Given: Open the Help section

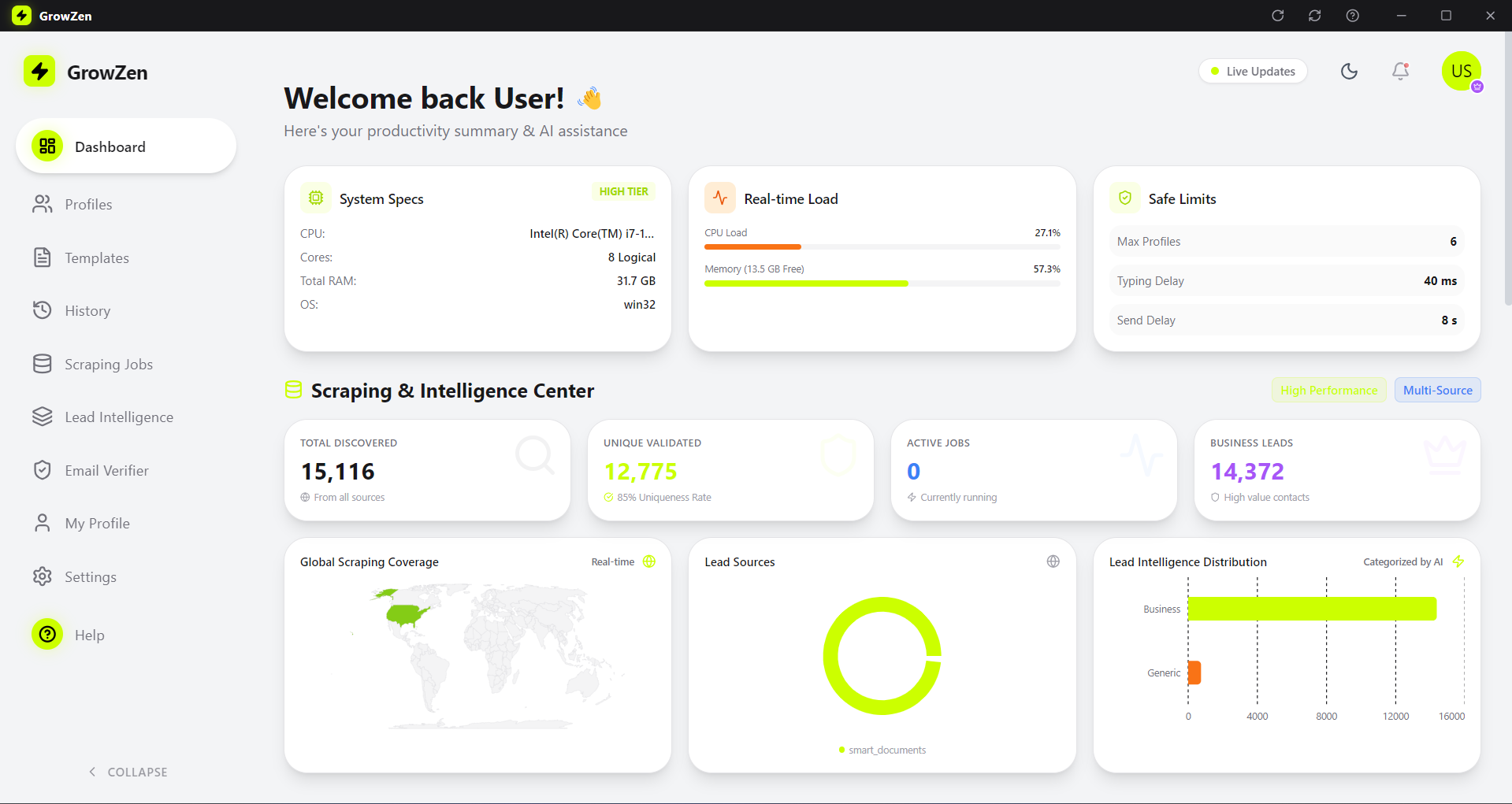Looking at the screenshot, I should pyautogui.click(x=90, y=635).
